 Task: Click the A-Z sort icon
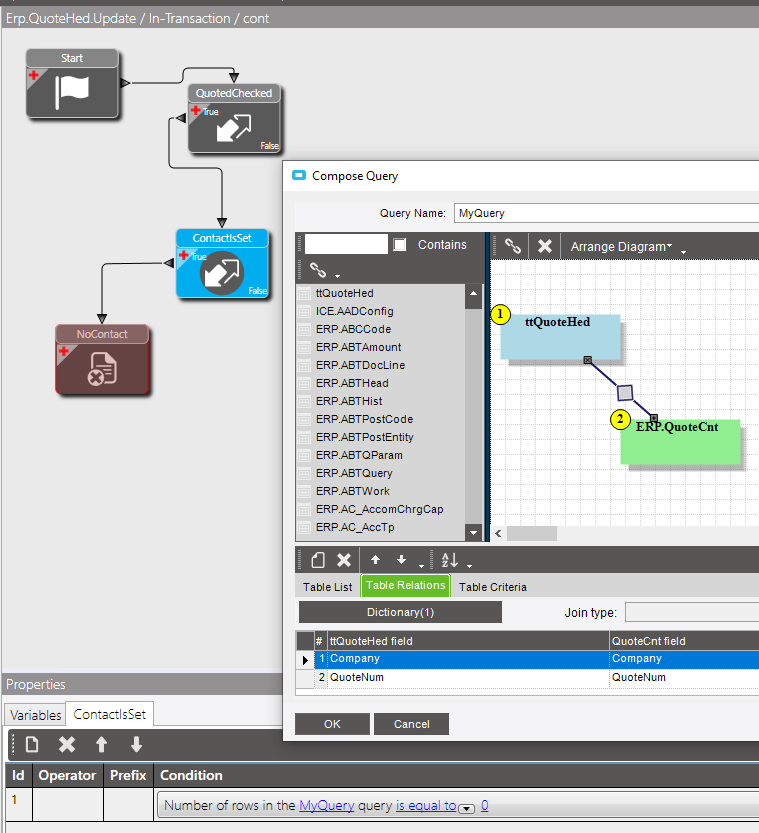[x=449, y=559]
